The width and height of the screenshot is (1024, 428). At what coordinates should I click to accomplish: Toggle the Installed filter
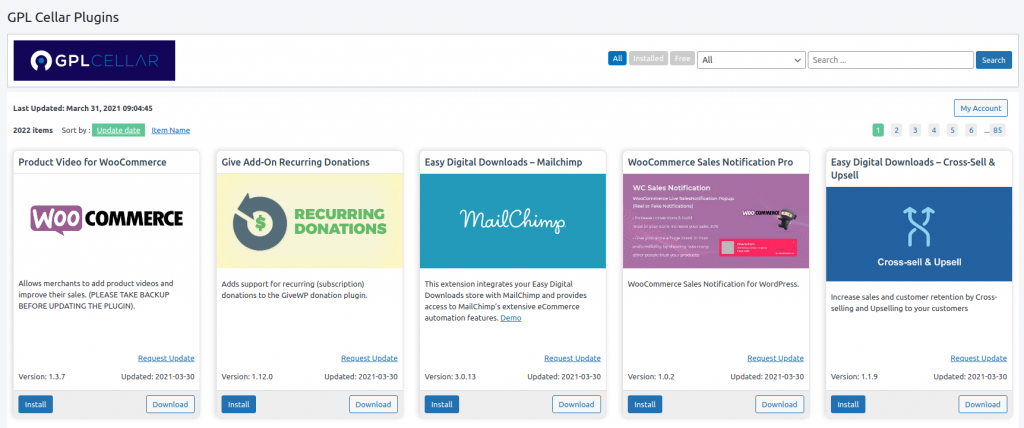pos(648,58)
